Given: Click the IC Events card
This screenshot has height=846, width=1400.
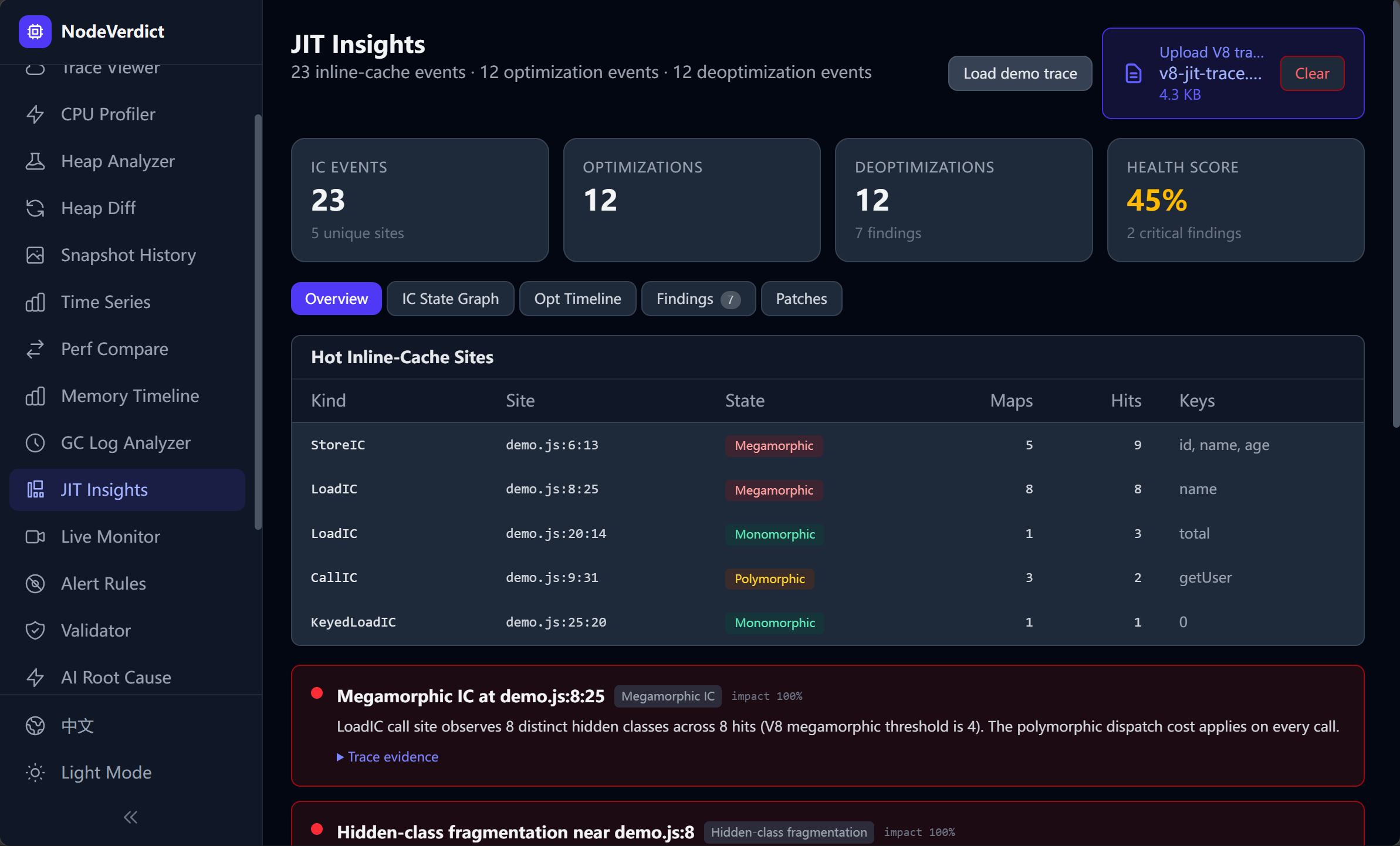Looking at the screenshot, I should point(420,200).
